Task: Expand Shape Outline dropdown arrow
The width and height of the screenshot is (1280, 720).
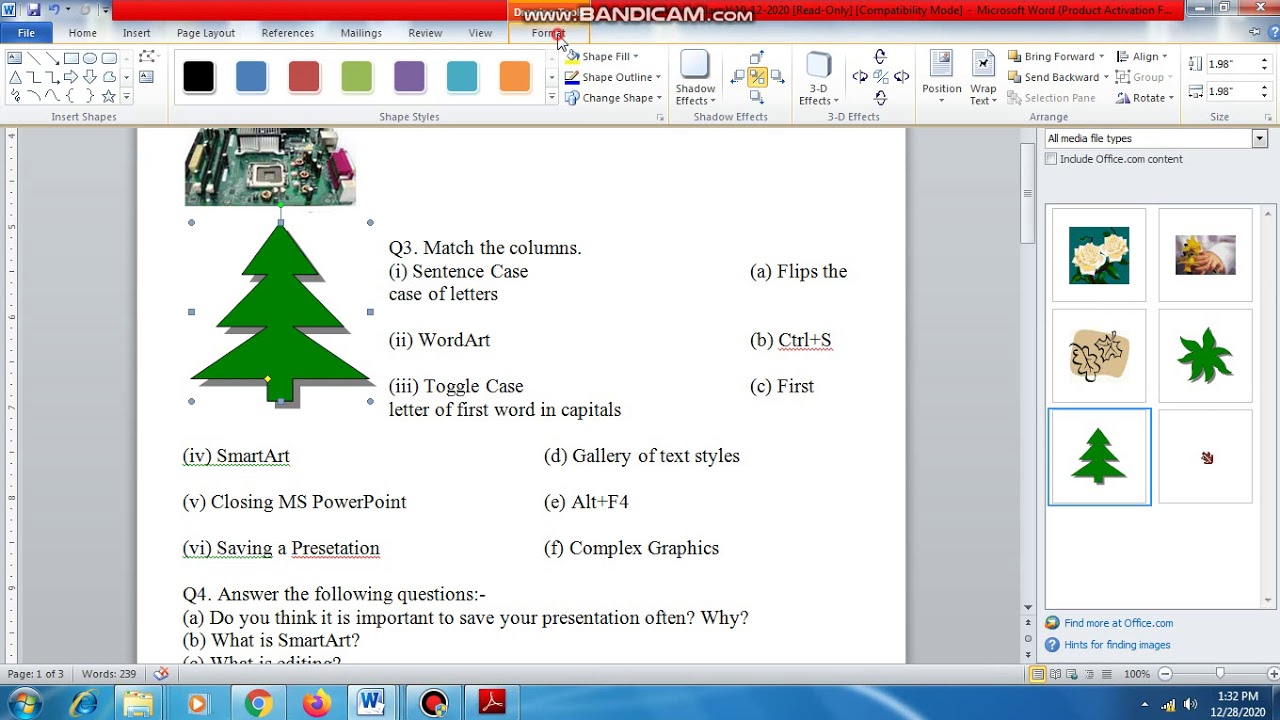Action: coord(658,77)
